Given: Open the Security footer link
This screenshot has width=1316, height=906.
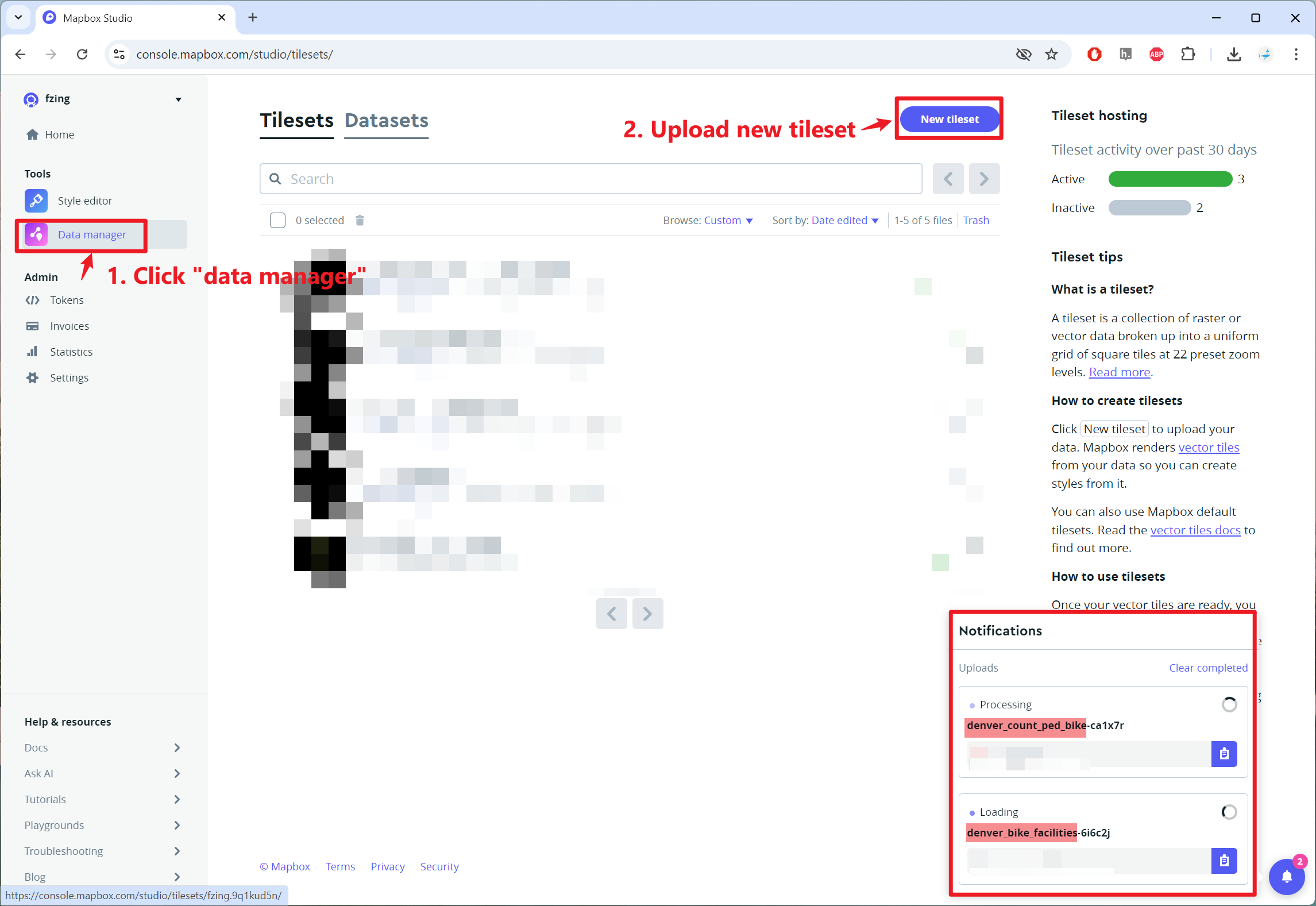Looking at the screenshot, I should click(439, 866).
